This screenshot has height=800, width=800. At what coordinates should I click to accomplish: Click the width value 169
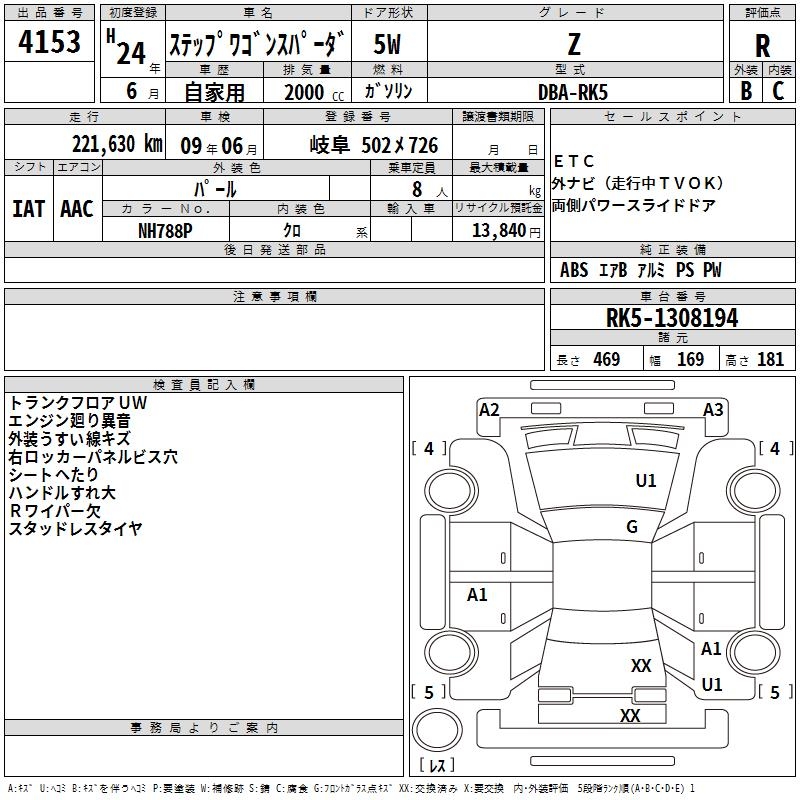(x=690, y=359)
